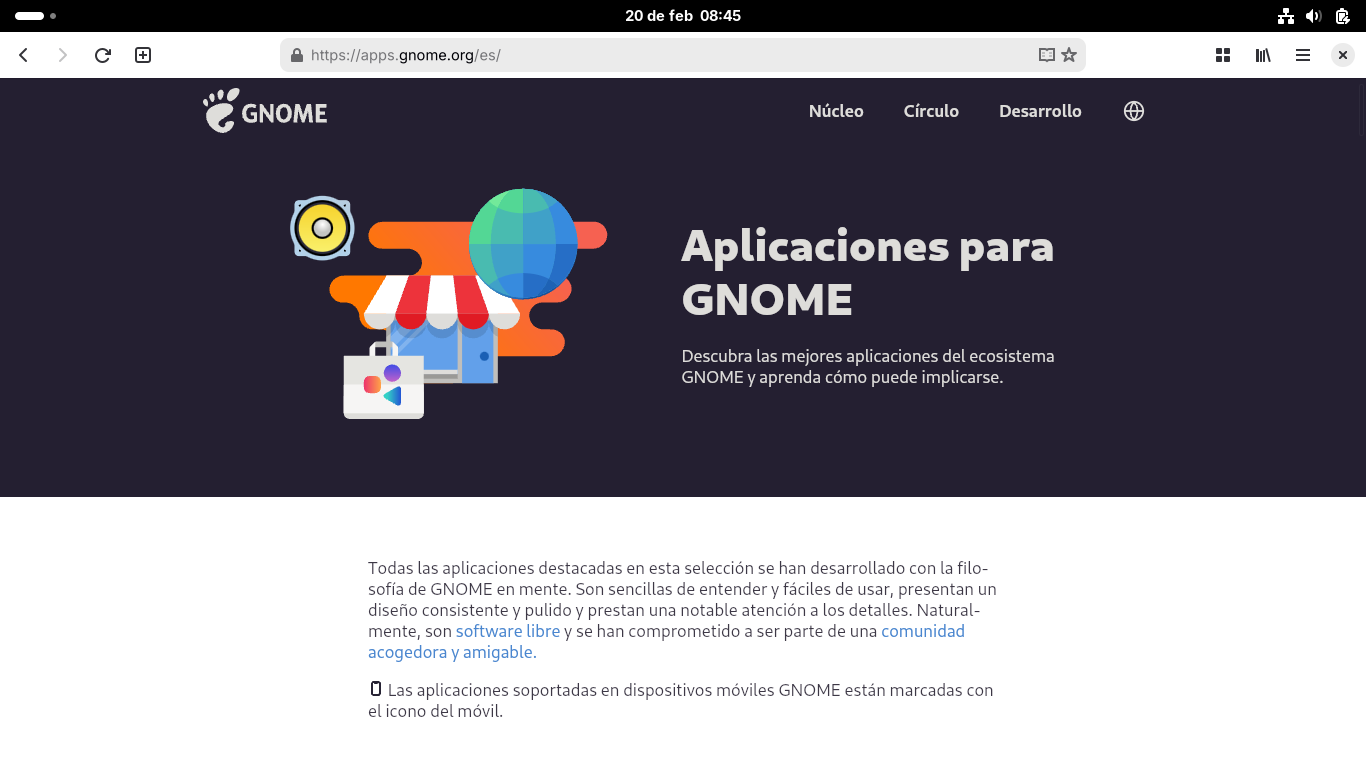Click the GNOME logo
Screen dimensions: 1366x768
click(x=265, y=111)
